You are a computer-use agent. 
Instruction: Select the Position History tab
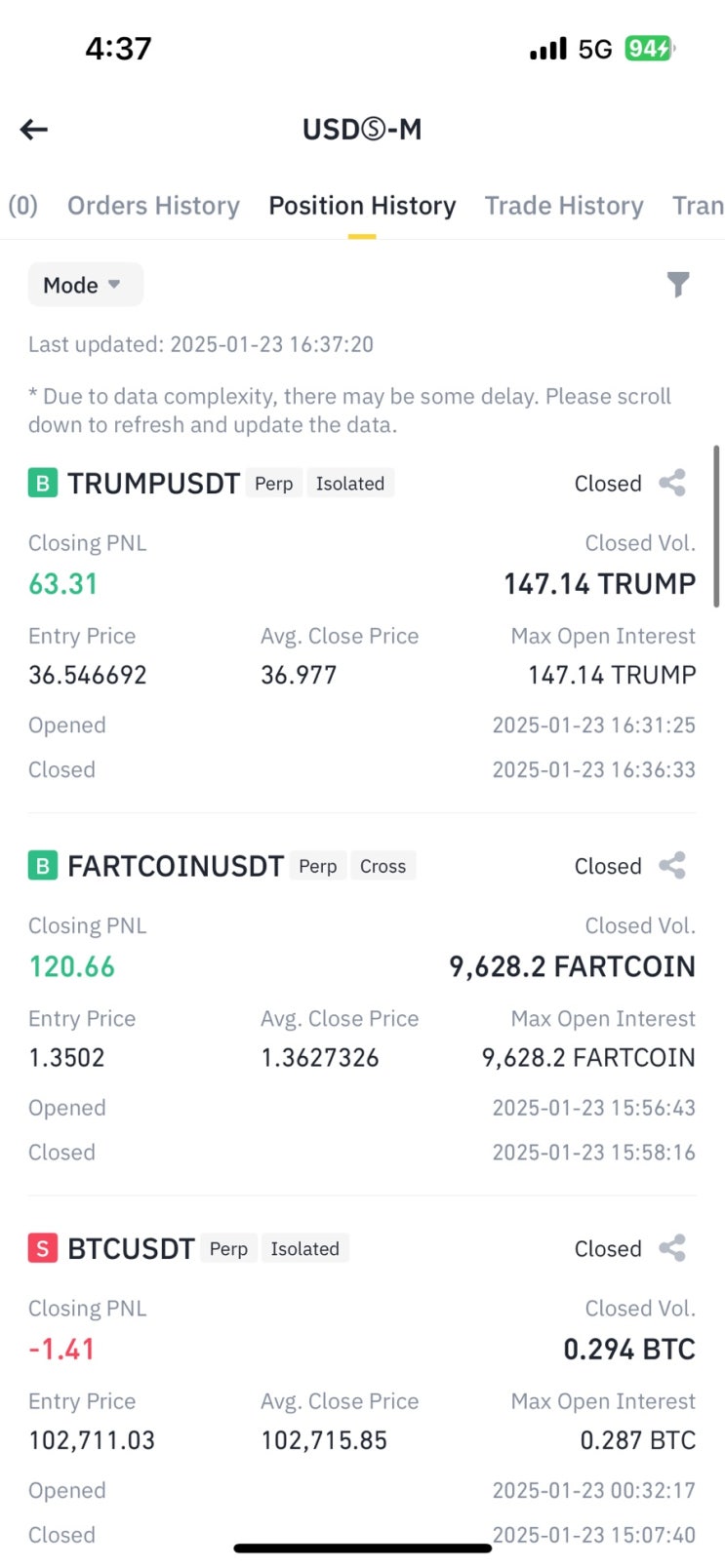362,206
